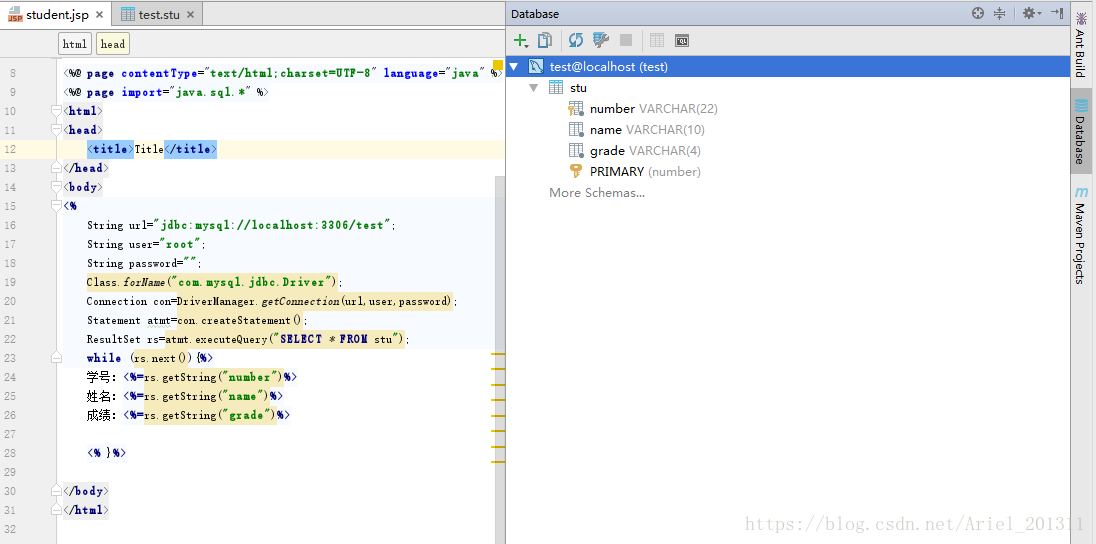1096x544 pixels.
Task: Click the grey stop square icon
Action: point(626,41)
